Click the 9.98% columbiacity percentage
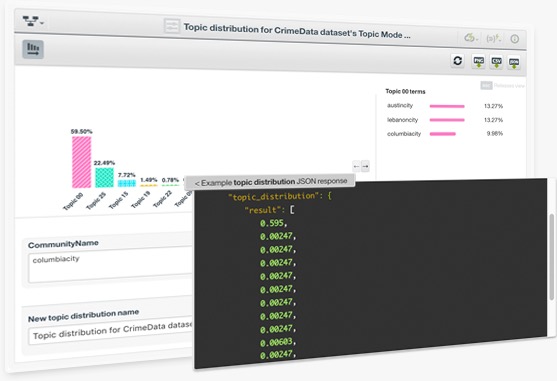The width and height of the screenshot is (557, 381). coord(495,134)
